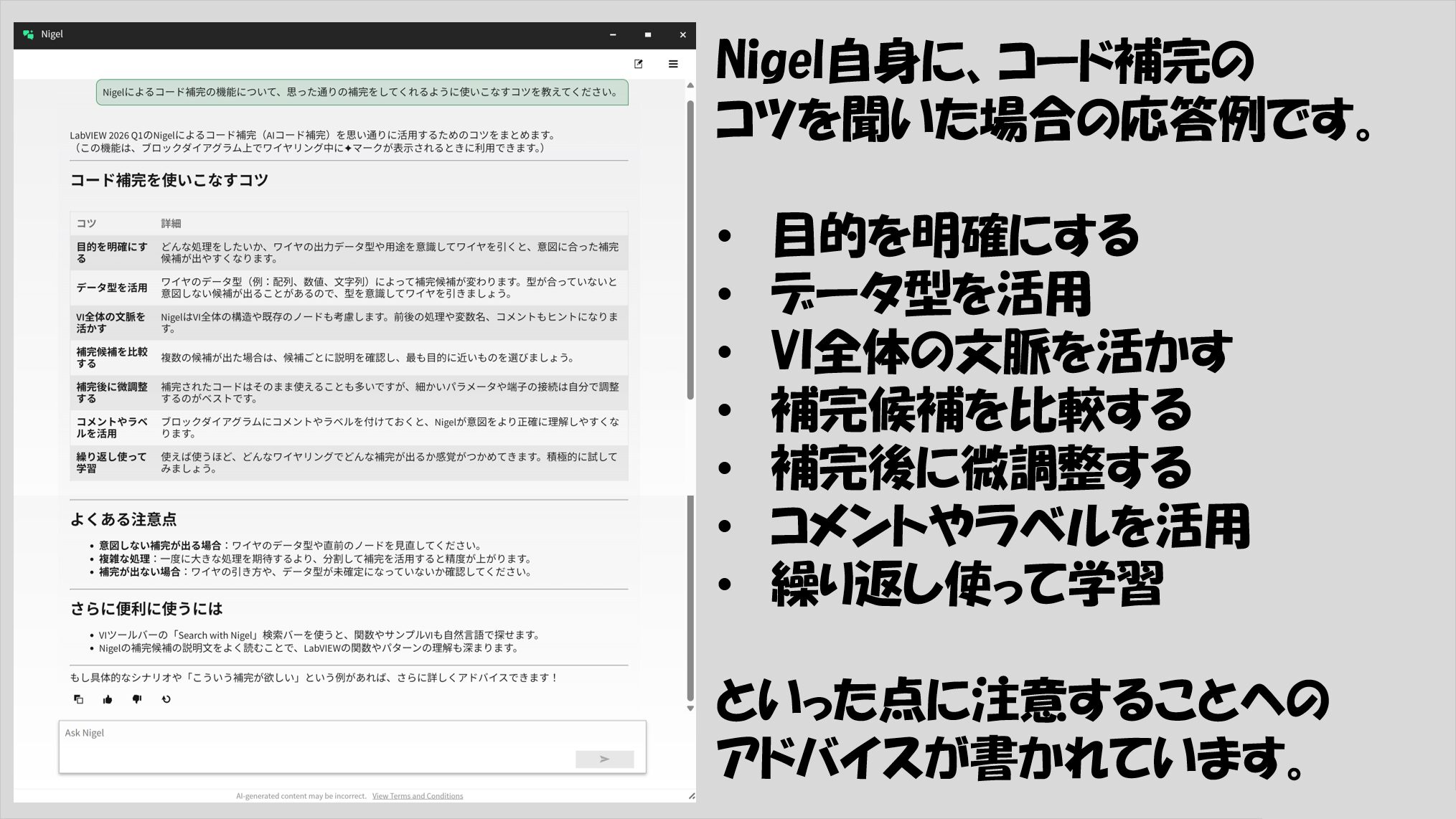The width and height of the screenshot is (1456, 819).
Task: Copy Nigel's response using copy icon
Action: 78,699
